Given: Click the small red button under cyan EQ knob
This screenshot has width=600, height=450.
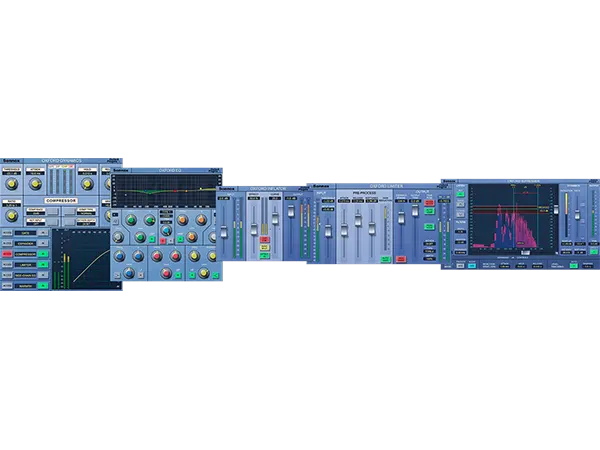Looking at the screenshot, I should click(x=163, y=241).
